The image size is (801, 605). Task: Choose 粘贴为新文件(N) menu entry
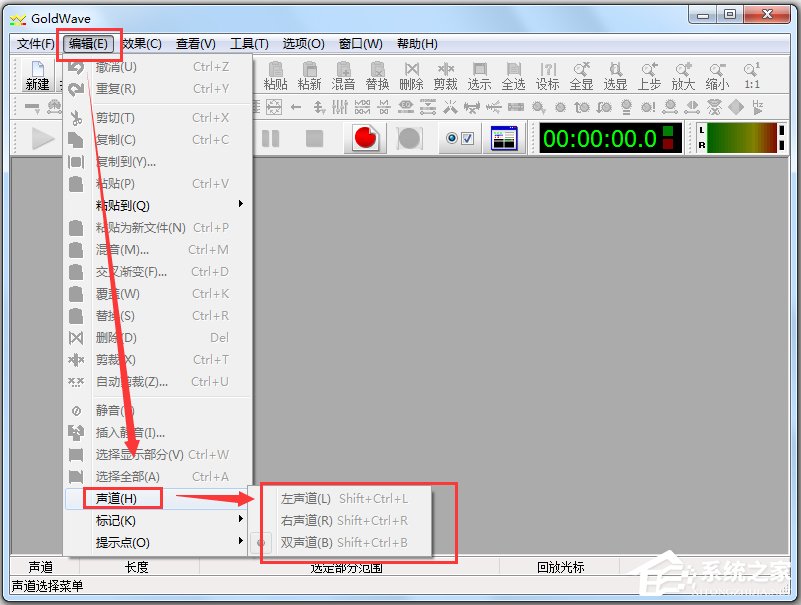click(157, 227)
